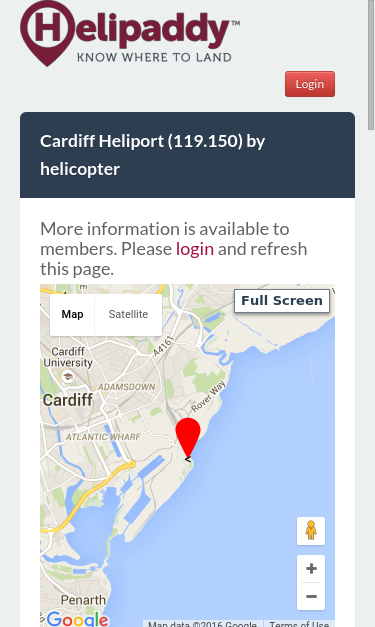Click the A4161 road label on map
375x627 pixels.
pyautogui.click(x=164, y=346)
